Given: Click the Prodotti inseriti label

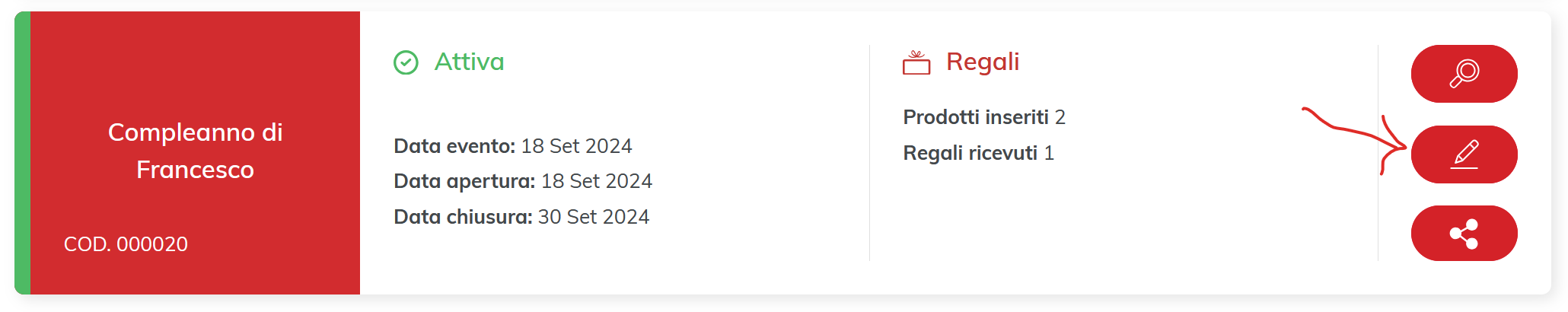Looking at the screenshot, I should click(976, 117).
